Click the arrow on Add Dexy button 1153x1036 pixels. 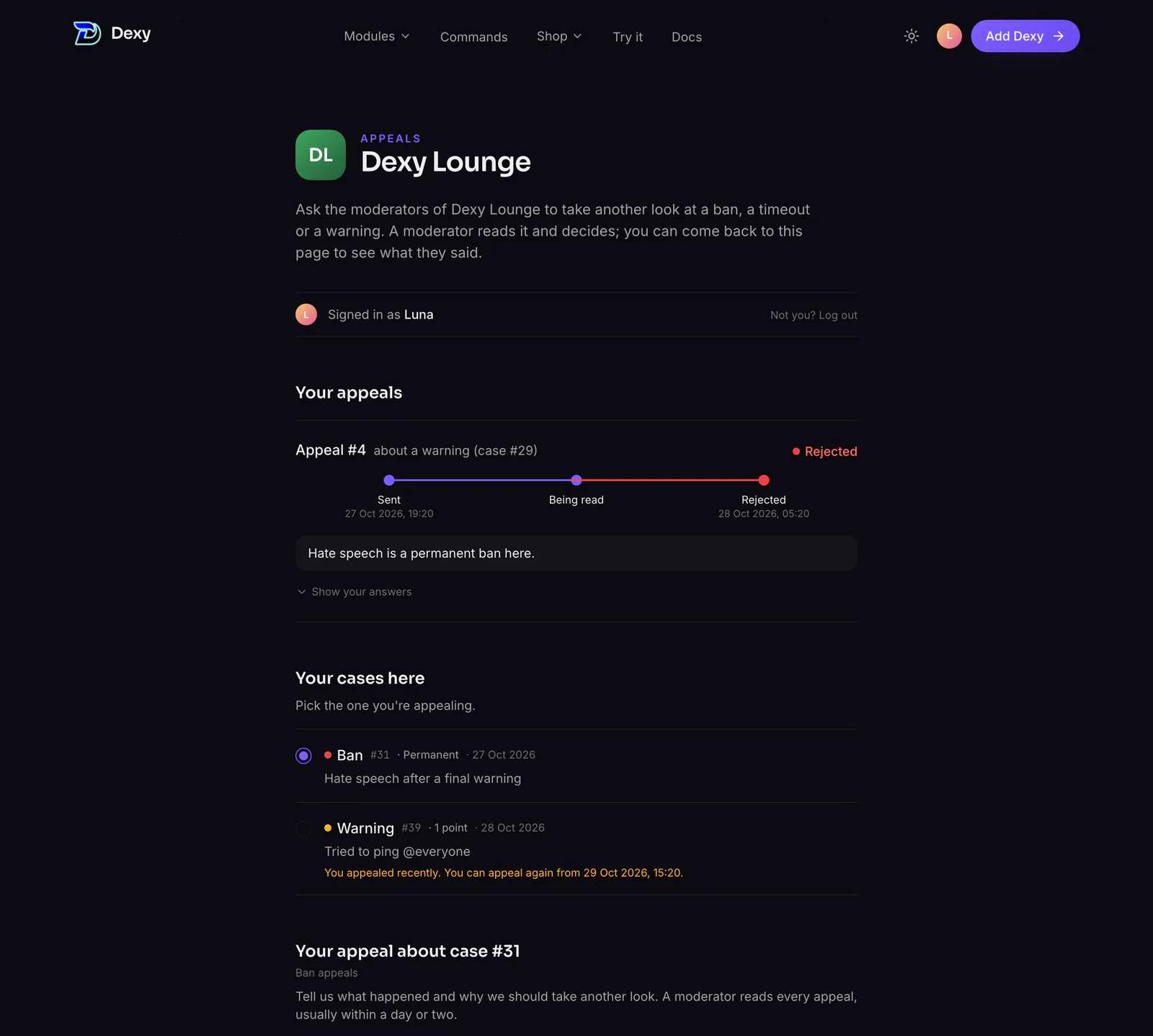point(1059,36)
